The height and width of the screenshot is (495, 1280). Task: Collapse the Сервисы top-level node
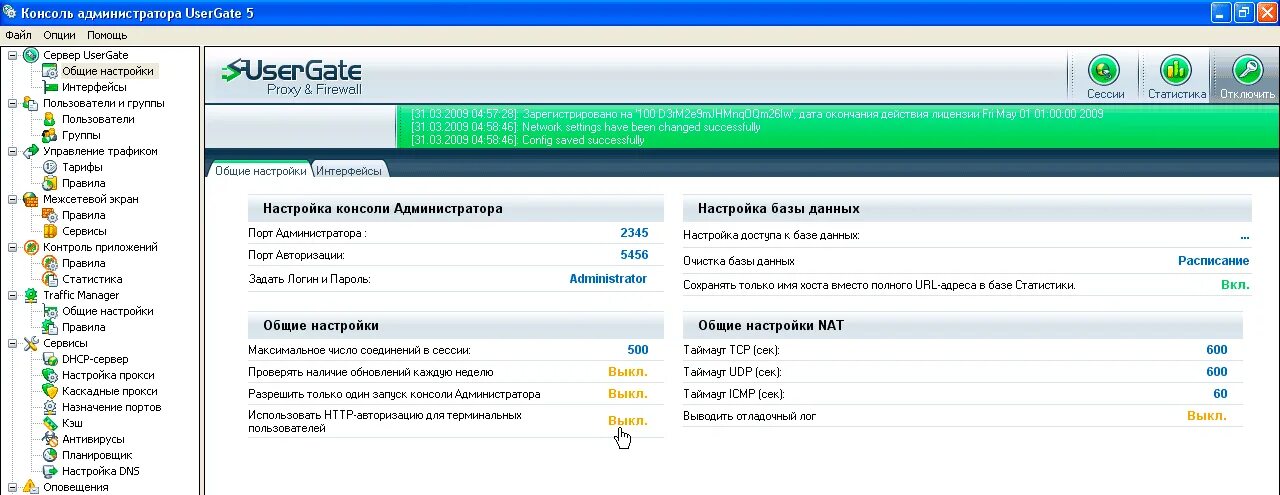(x=13, y=343)
